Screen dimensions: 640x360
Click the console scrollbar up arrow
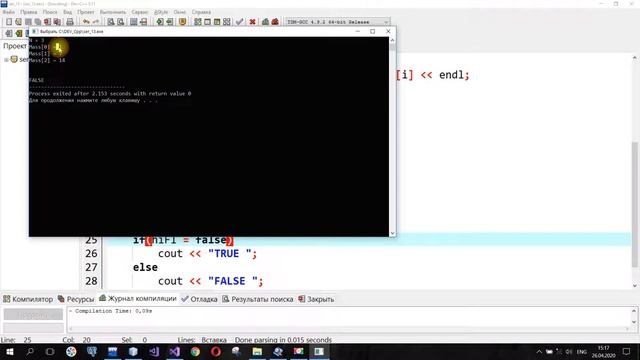coord(392,40)
